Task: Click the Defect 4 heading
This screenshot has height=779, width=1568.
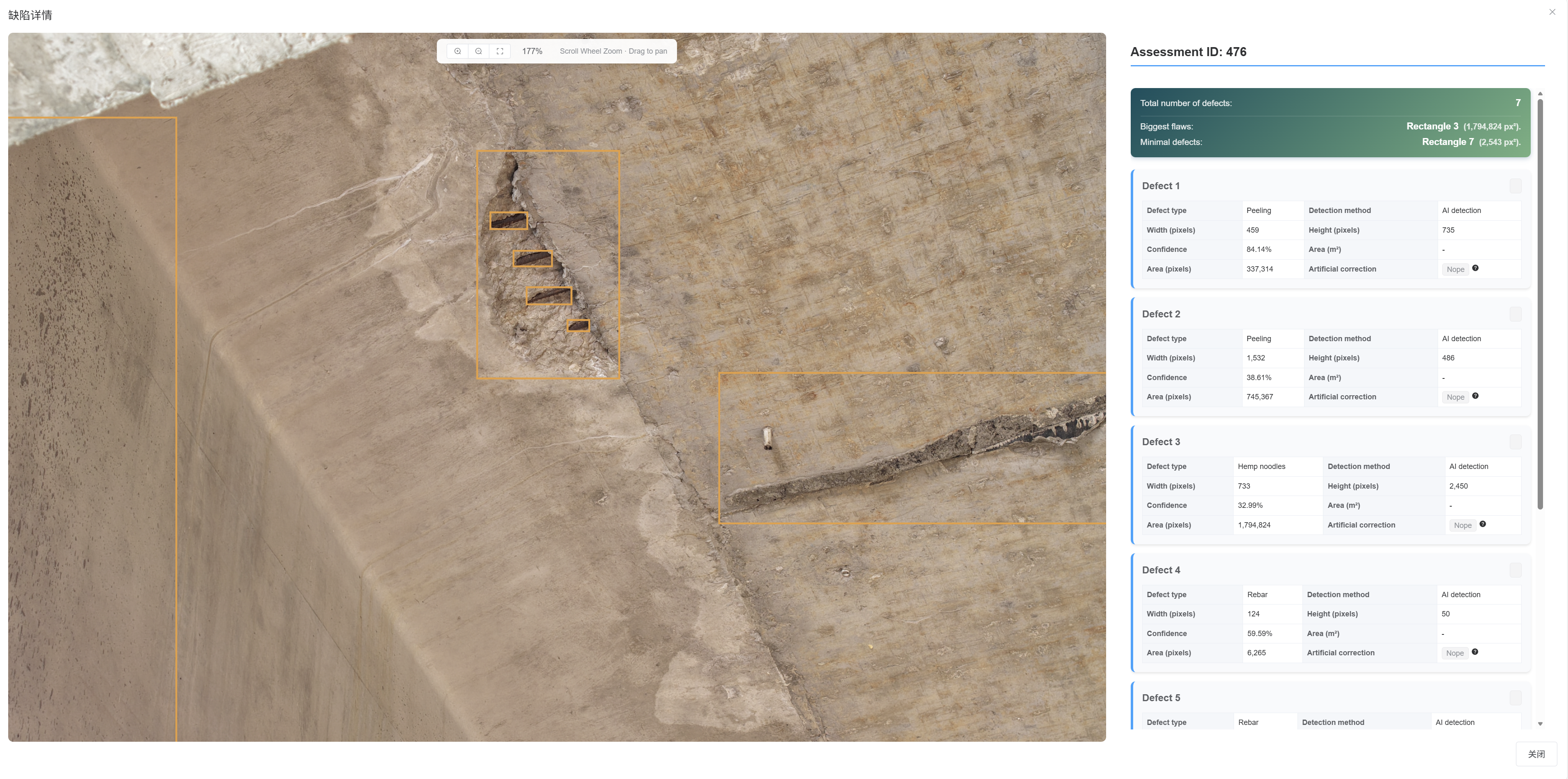Action: coord(1161,570)
